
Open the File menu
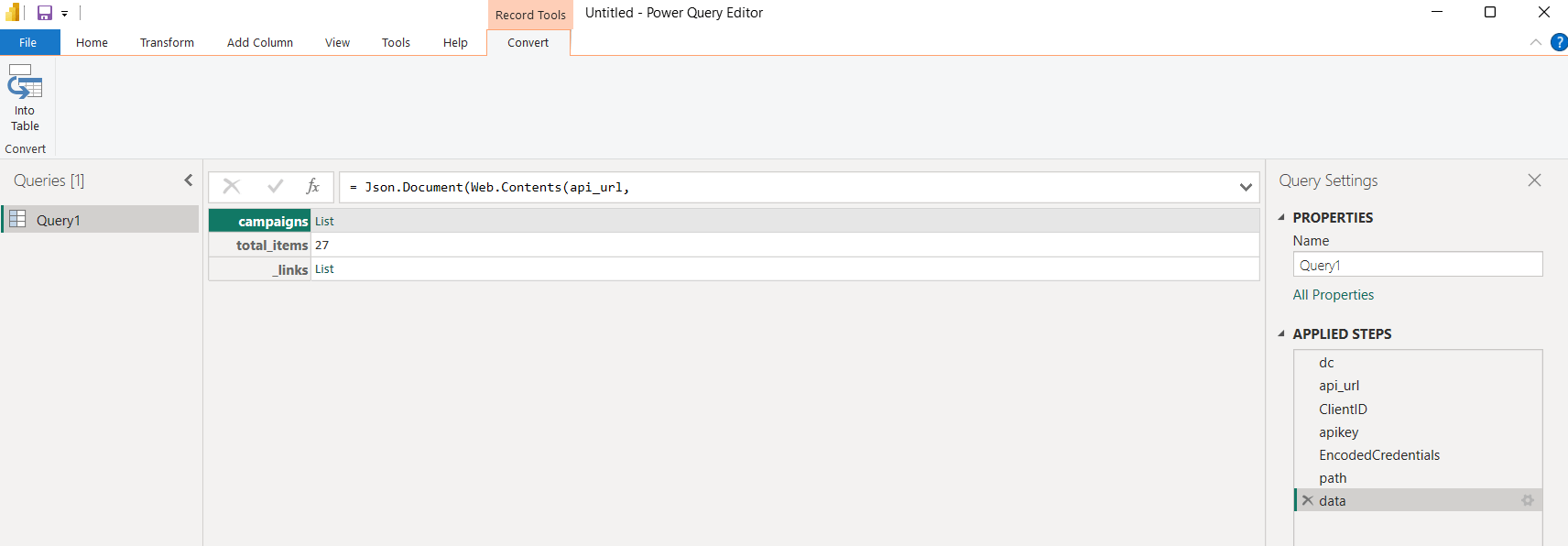coord(28,42)
